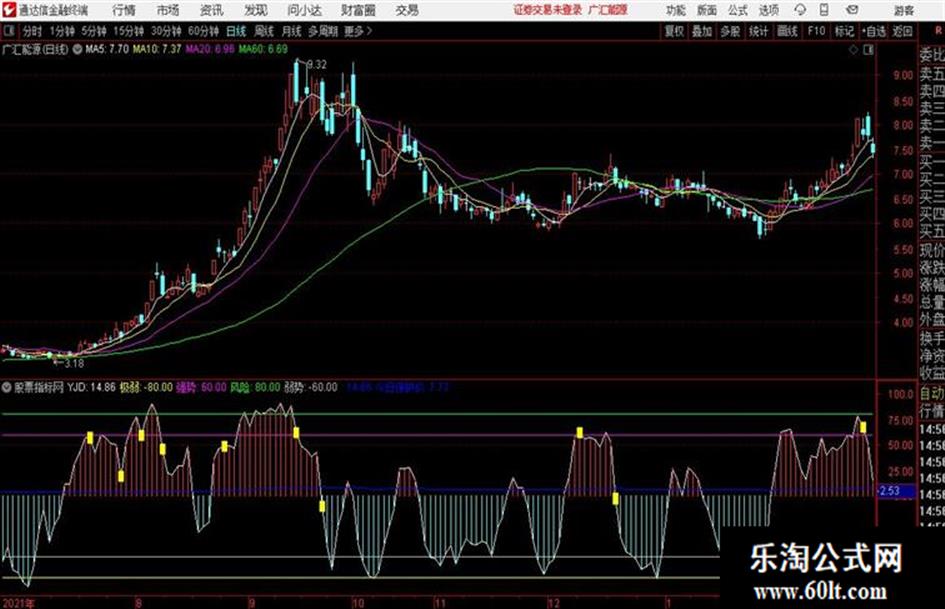Click the MA20: 6.98 value label
Image resolution: width=945 pixels, height=609 pixels.
coord(210,49)
